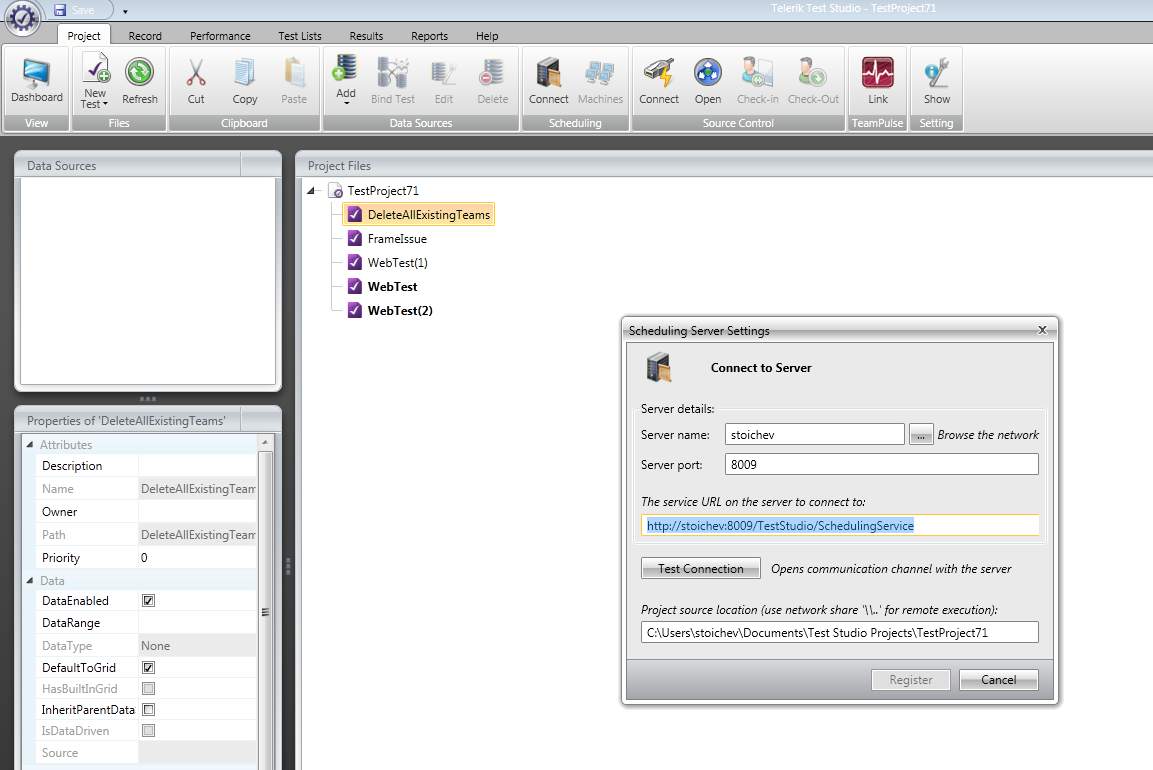Viewport: 1153px width, 770px height.
Task: Switch to the Project tab
Action: 84,35
